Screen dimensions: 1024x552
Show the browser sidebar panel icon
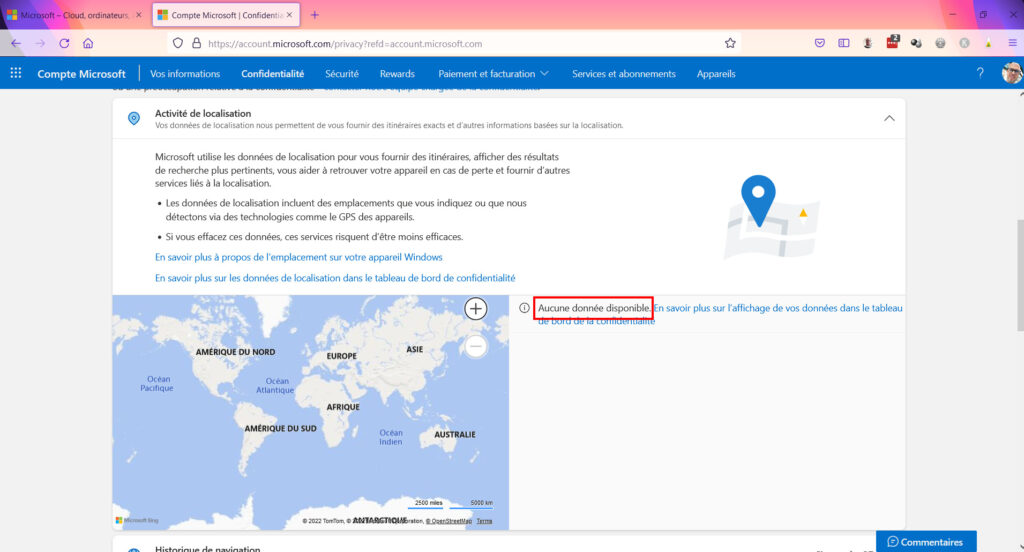(x=844, y=43)
